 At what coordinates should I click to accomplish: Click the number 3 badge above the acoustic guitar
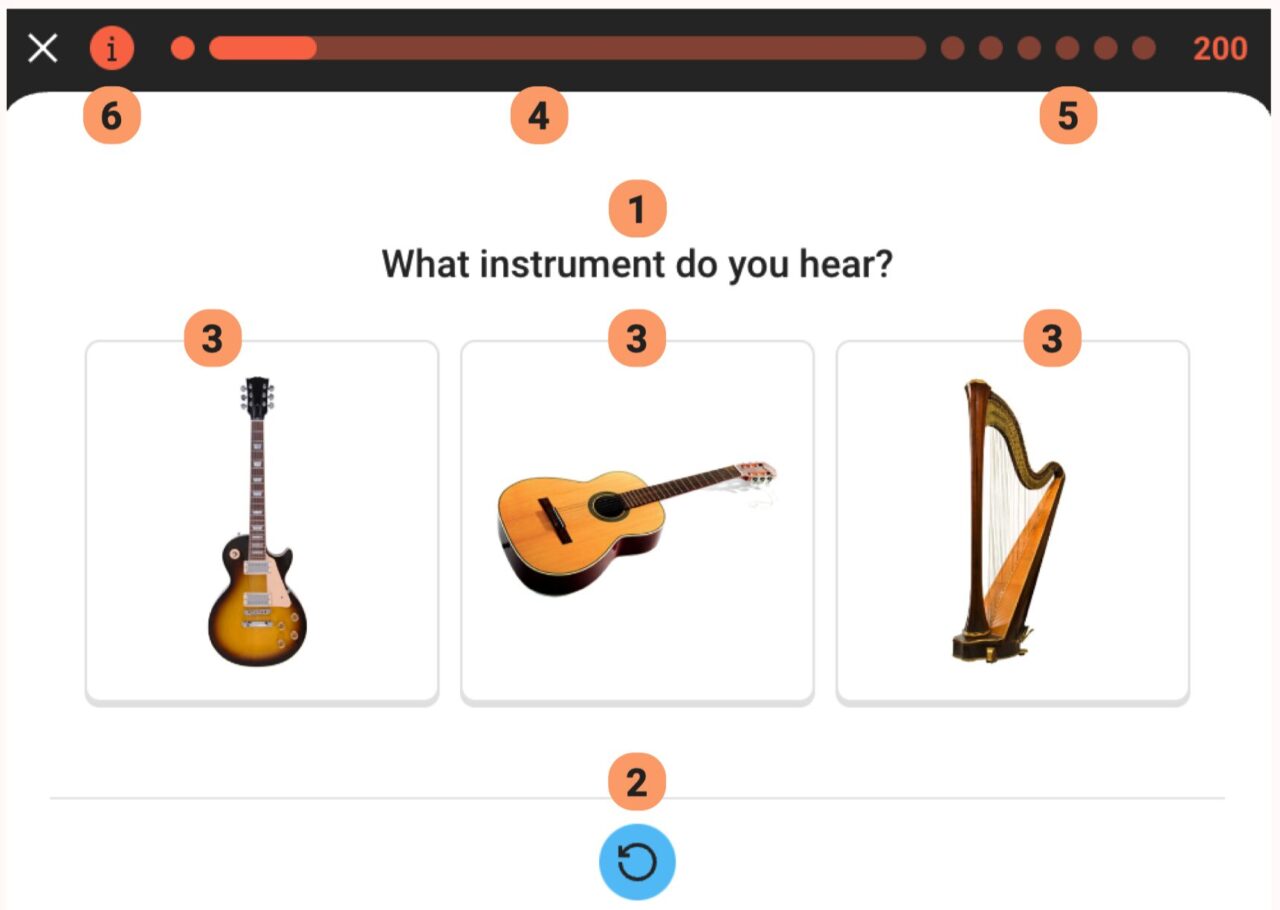click(x=637, y=340)
